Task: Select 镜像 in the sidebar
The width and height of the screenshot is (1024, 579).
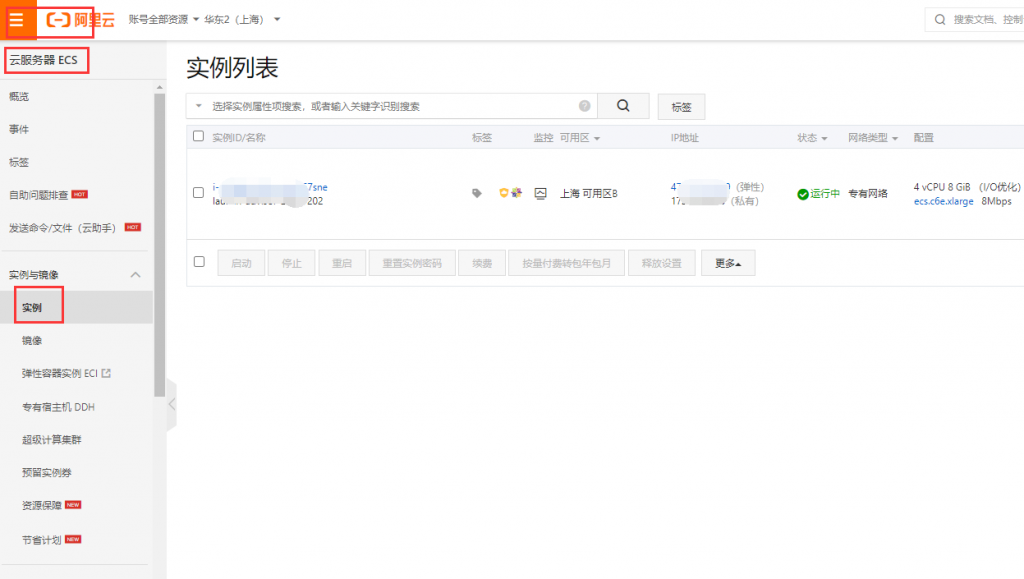Action: [32, 341]
